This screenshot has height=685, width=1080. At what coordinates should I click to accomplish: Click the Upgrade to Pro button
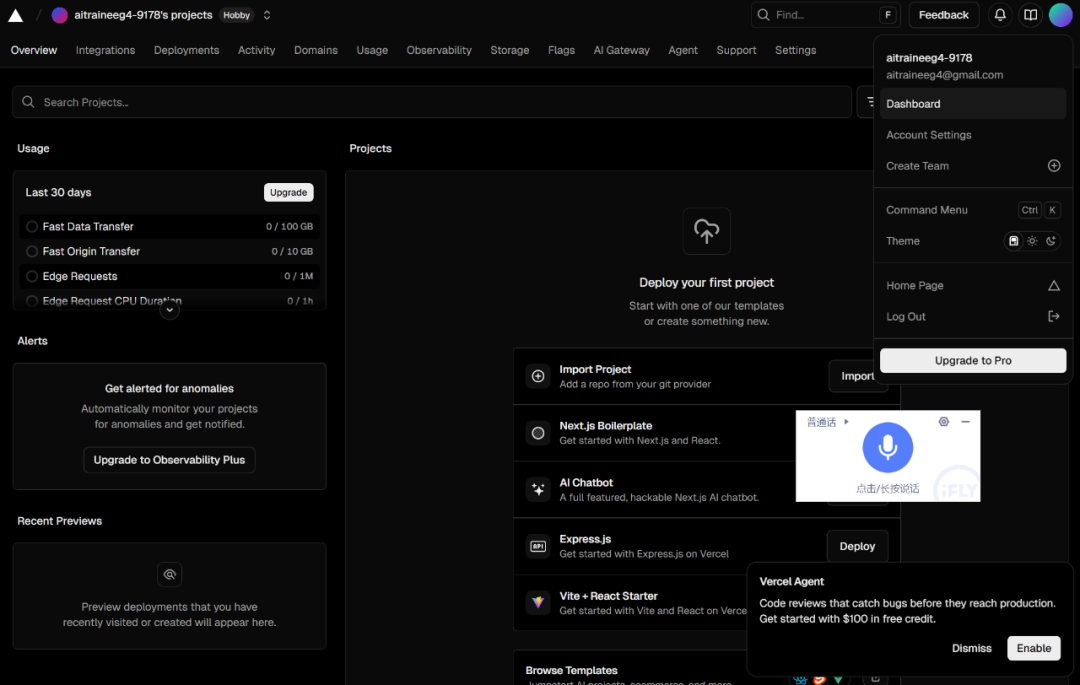(x=972, y=361)
